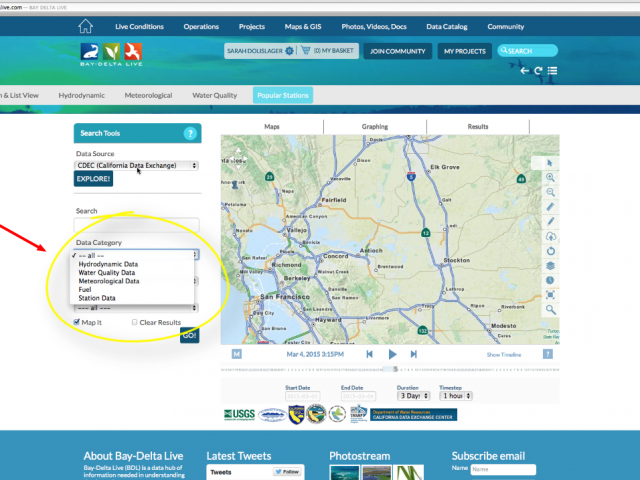This screenshot has width=640, height=480.
Task: Choose Hydrodynamic Data in category list
Action: [108, 264]
